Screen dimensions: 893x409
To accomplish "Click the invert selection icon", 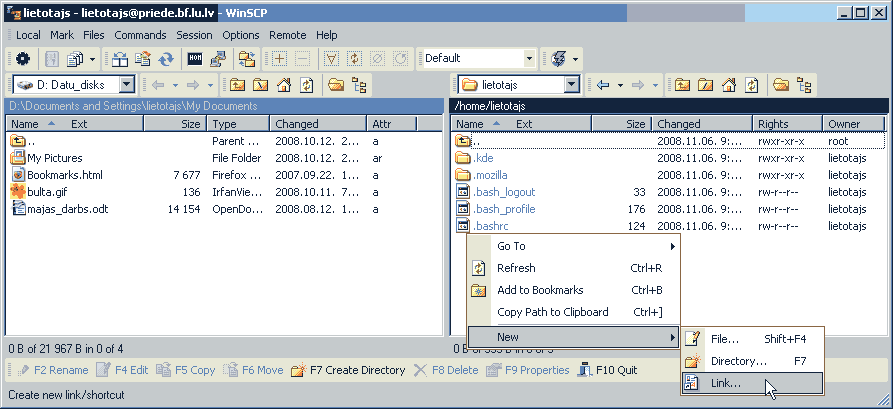I will (354, 58).
